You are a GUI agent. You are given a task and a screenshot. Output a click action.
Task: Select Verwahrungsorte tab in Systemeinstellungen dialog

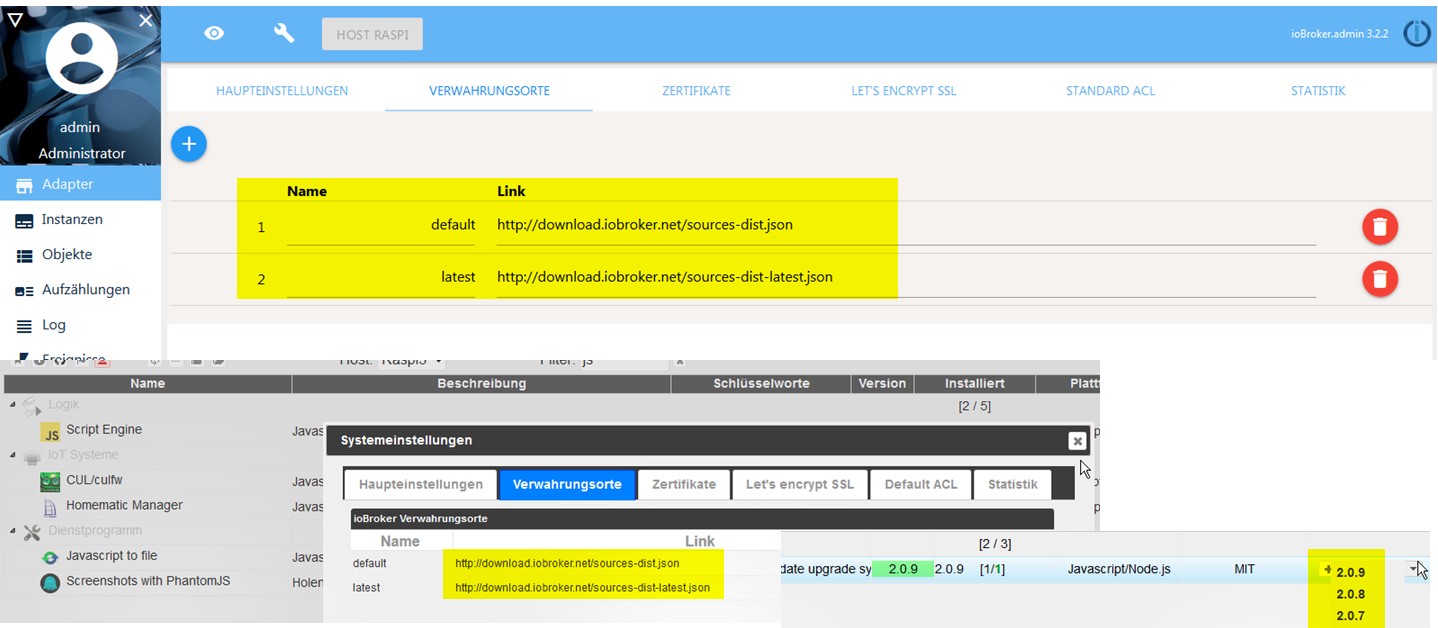tap(567, 484)
